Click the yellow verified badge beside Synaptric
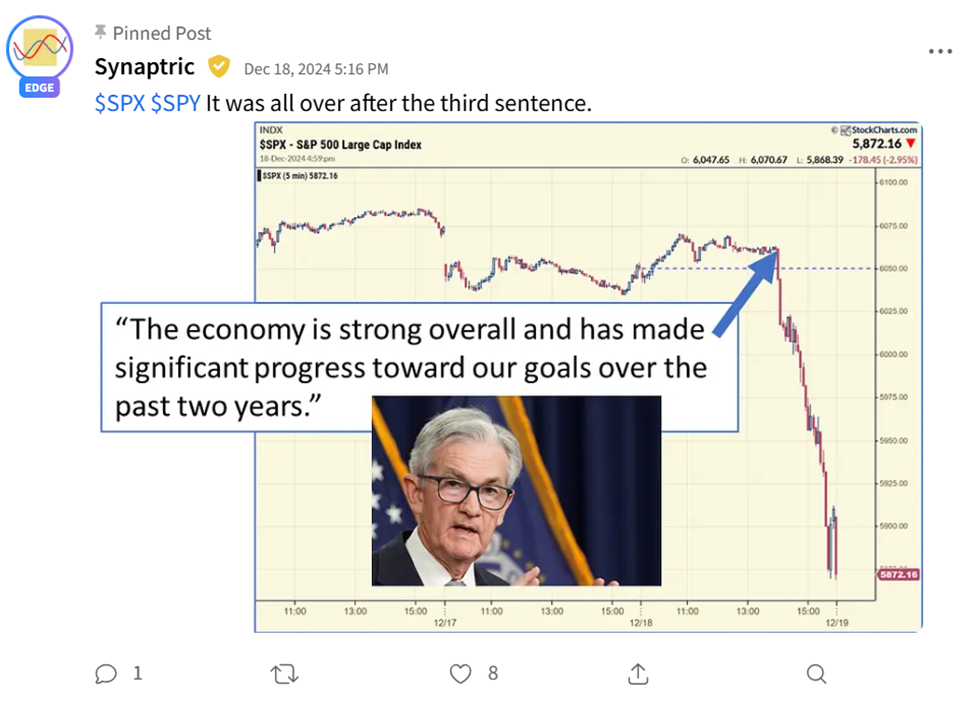This screenshot has height=701, width=975. (219, 68)
